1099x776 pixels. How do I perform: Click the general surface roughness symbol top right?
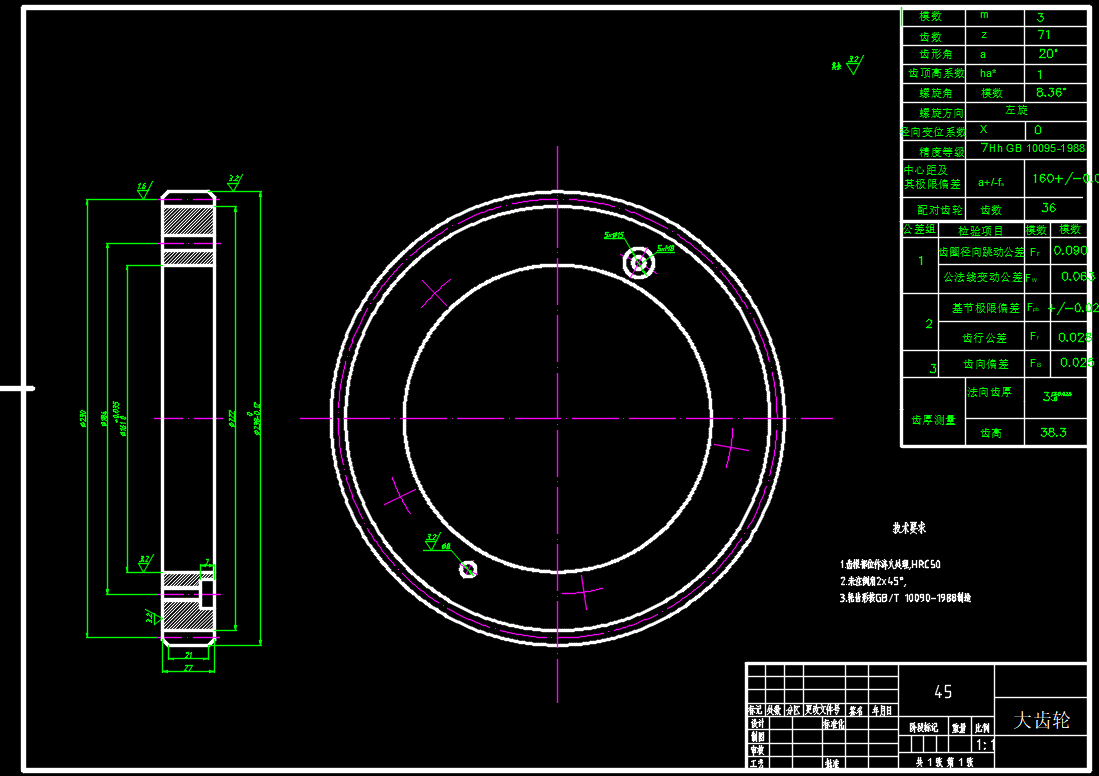click(851, 66)
